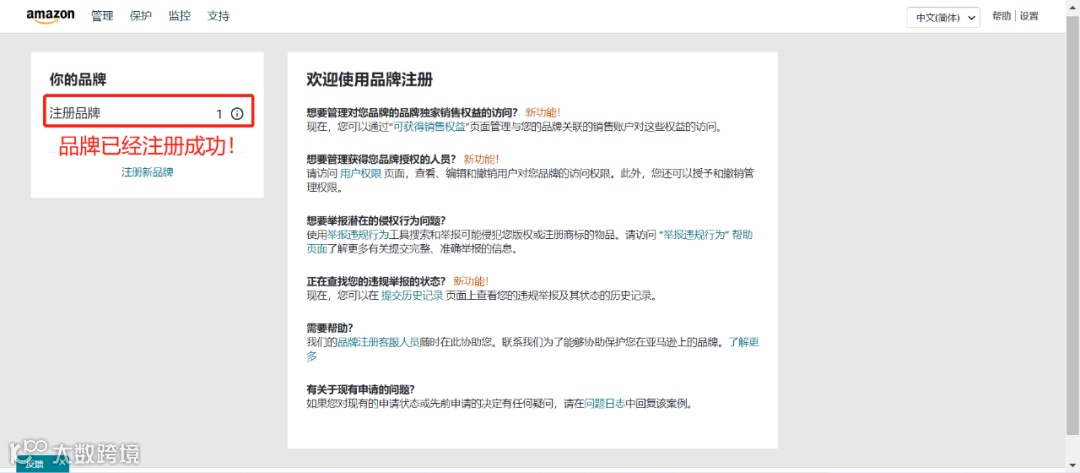
Task: Open the 支持 menu
Action: click(218, 16)
